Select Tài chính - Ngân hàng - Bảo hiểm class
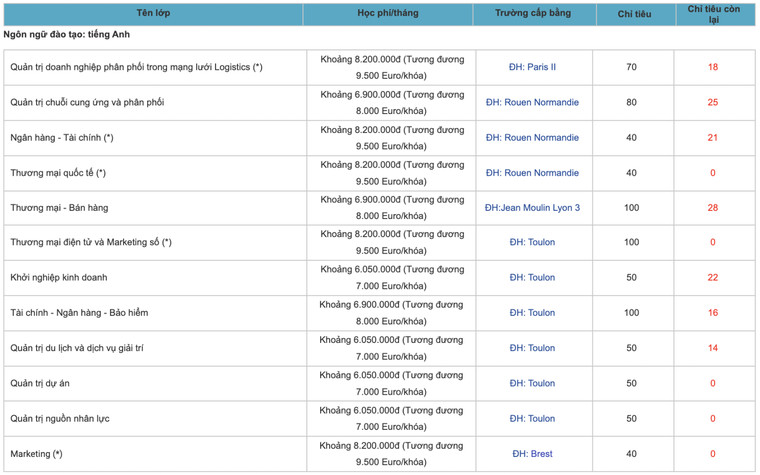The image size is (760, 475). (79, 313)
